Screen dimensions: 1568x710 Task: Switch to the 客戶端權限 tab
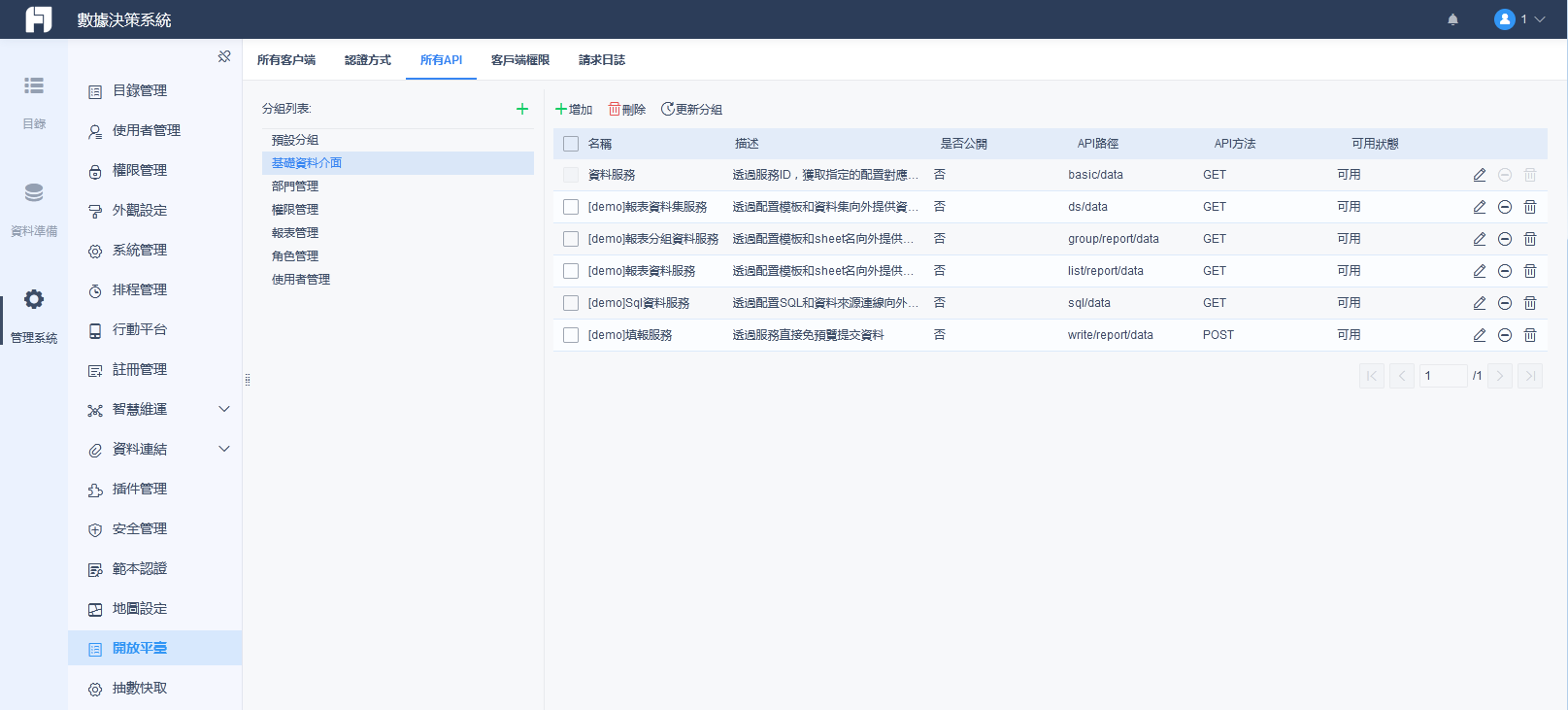click(x=520, y=60)
